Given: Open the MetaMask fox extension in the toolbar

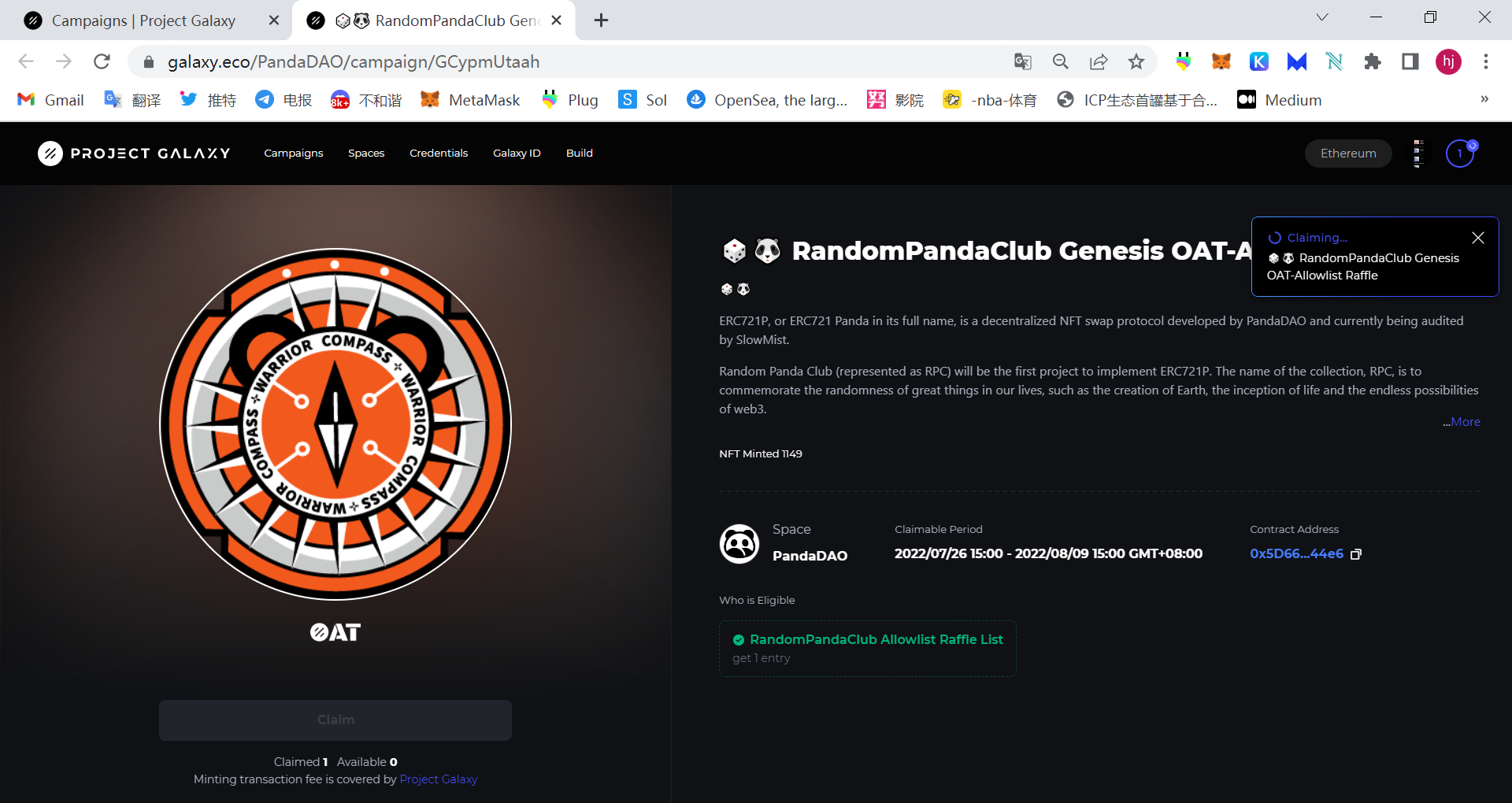Looking at the screenshot, I should point(1221,61).
